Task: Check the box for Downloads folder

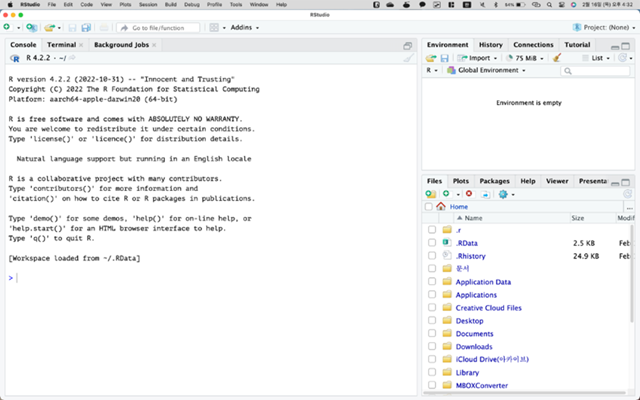Action: coord(432,346)
